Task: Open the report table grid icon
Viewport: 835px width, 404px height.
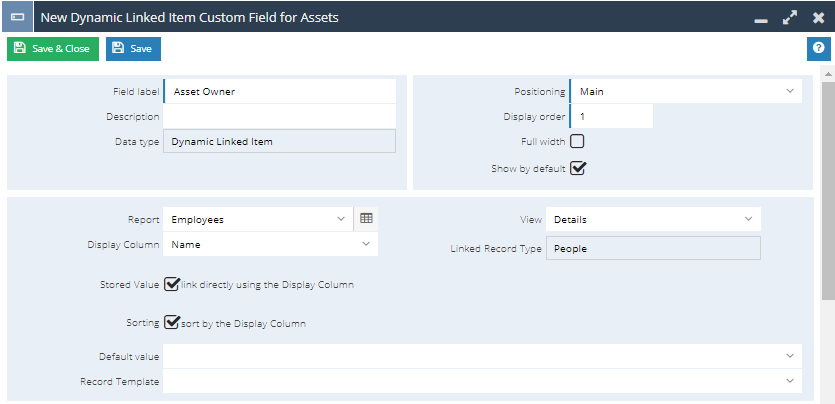Action: tap(366, 219)
